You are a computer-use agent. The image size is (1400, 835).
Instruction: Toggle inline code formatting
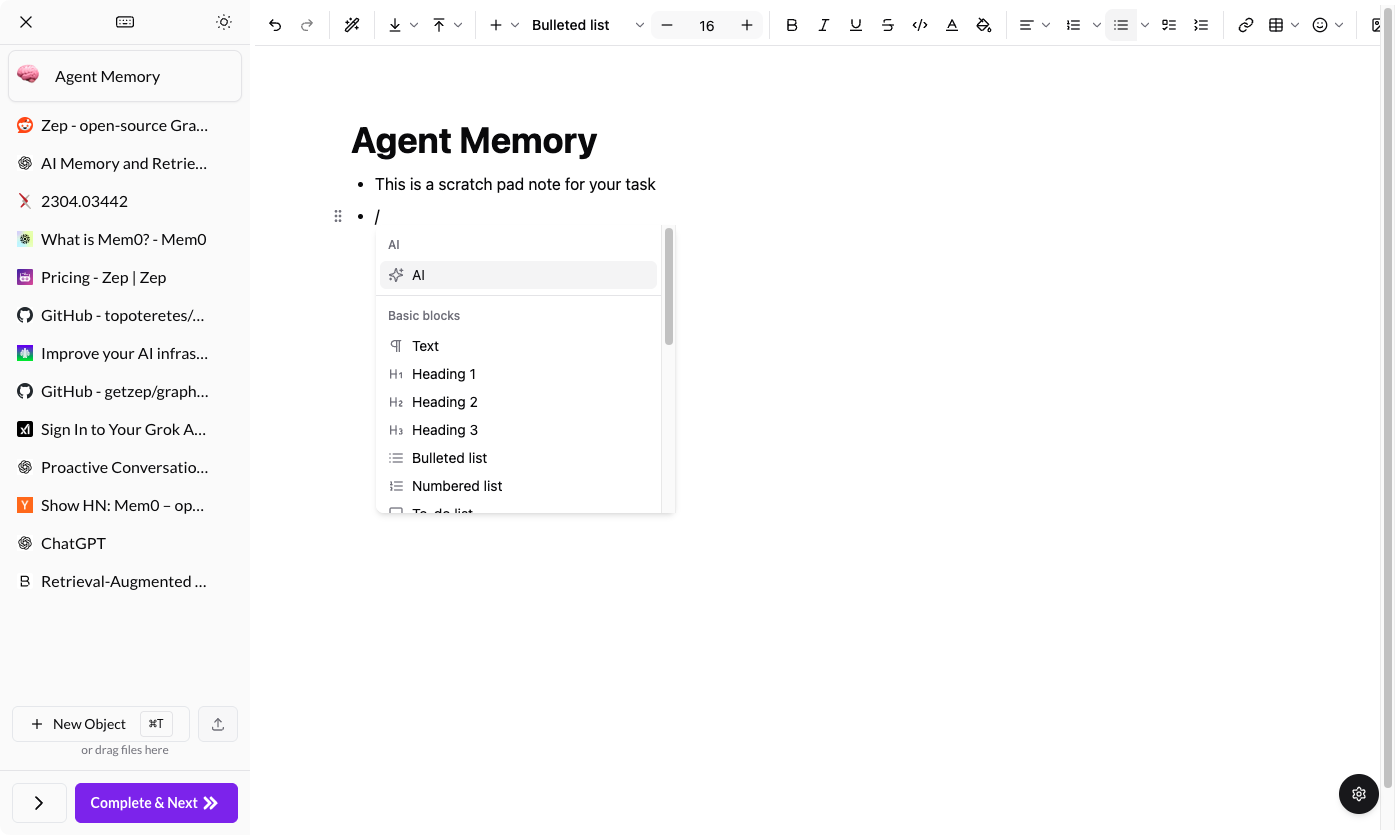(920, 25)
